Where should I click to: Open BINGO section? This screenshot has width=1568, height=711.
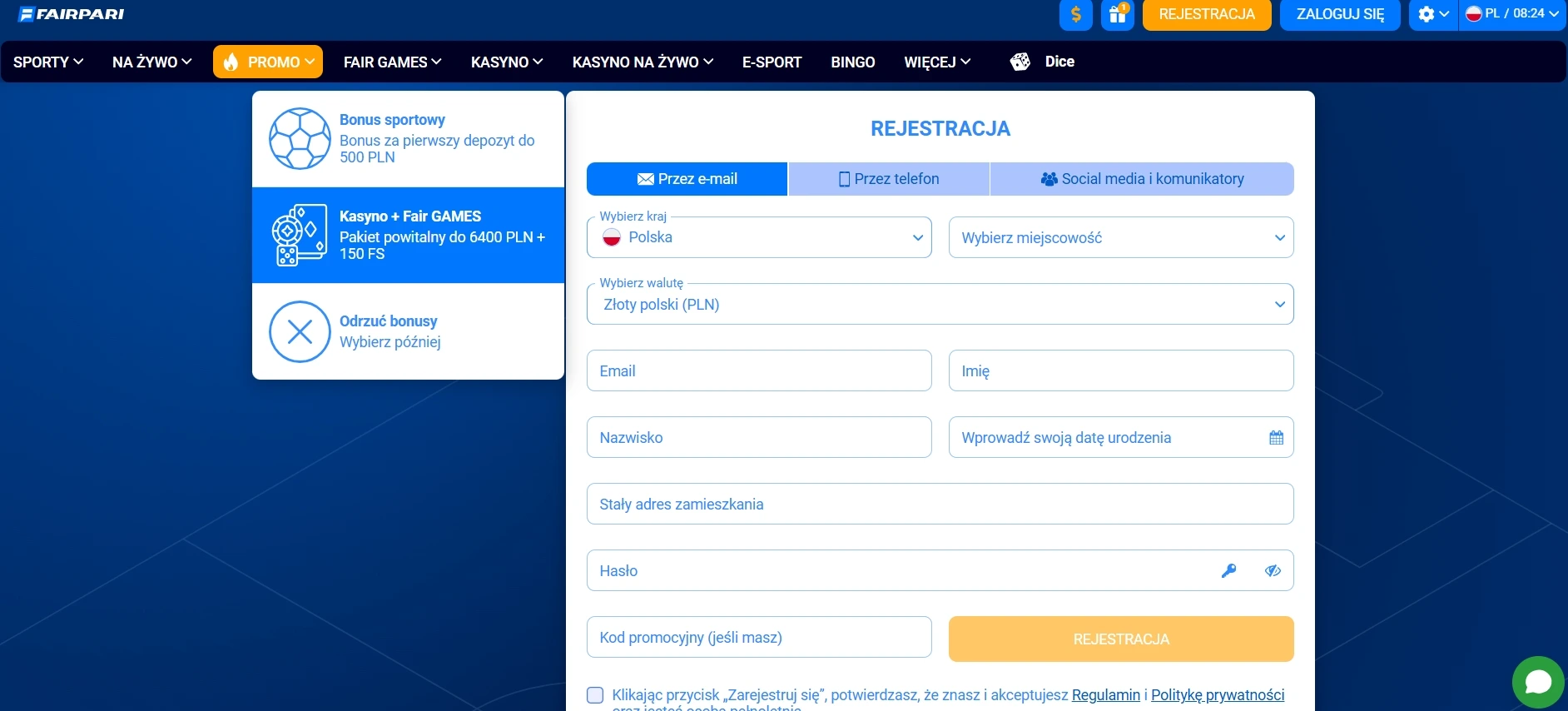(853, 62)
